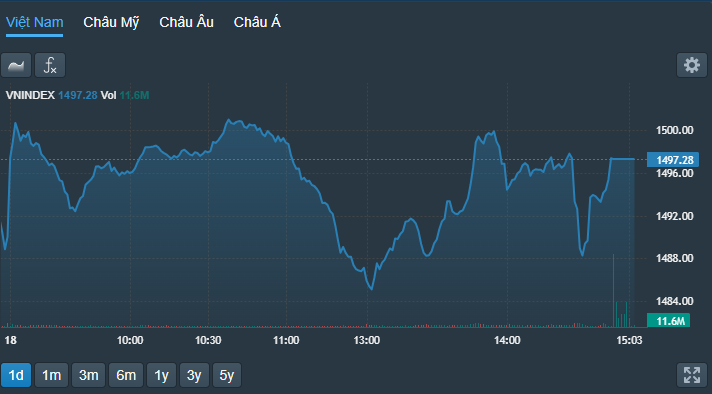Select the 1y time range
712x394 pixels.
(161, 375)
